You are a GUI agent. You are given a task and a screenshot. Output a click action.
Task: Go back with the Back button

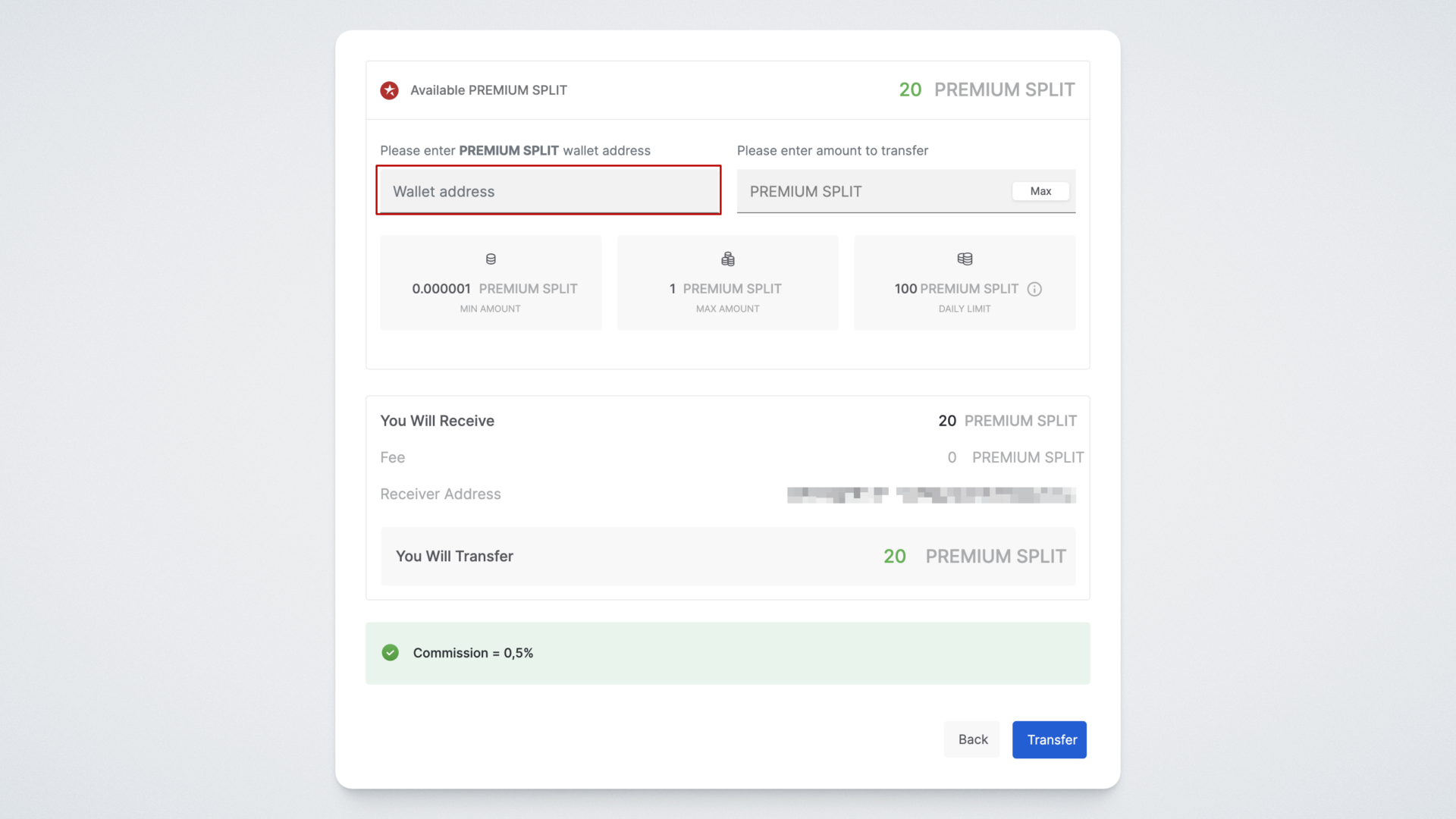pyautogui.click(x=972, y=739)
